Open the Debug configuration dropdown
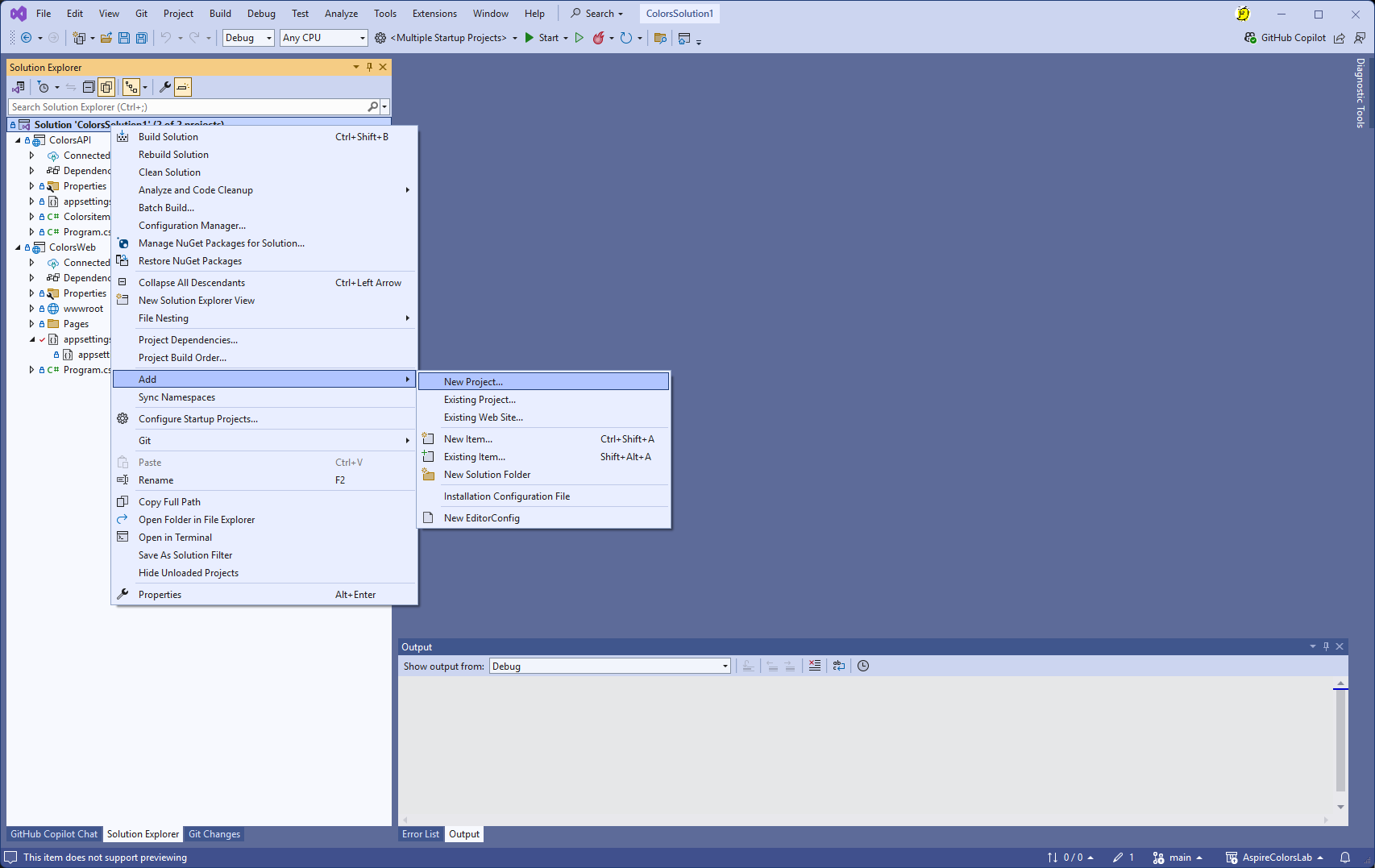 (248, 38)
